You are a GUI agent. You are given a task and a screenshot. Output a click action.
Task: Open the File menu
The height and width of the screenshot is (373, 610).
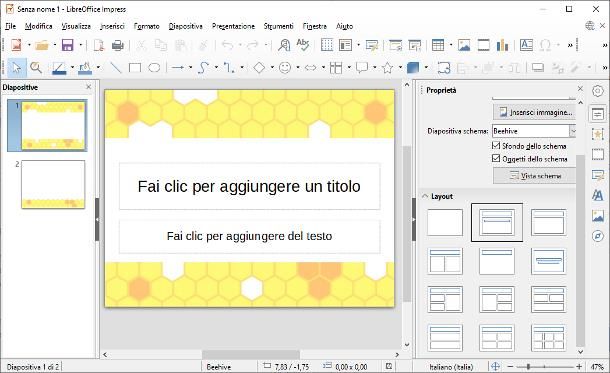[x=11, y=26]
